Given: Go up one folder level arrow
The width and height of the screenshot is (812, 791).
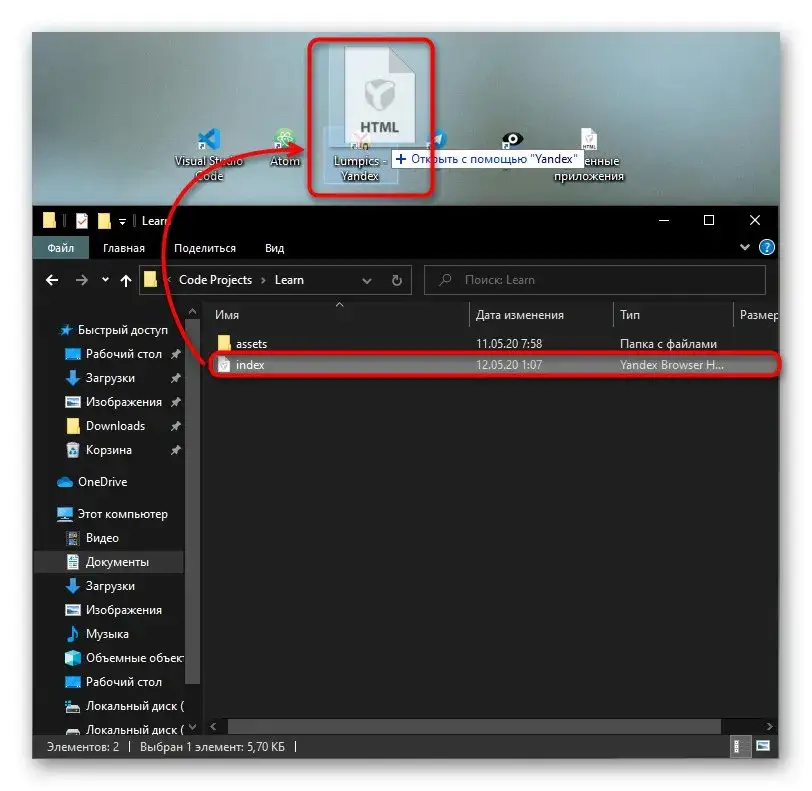Looking at the screenshot, I should pos(126,281).
